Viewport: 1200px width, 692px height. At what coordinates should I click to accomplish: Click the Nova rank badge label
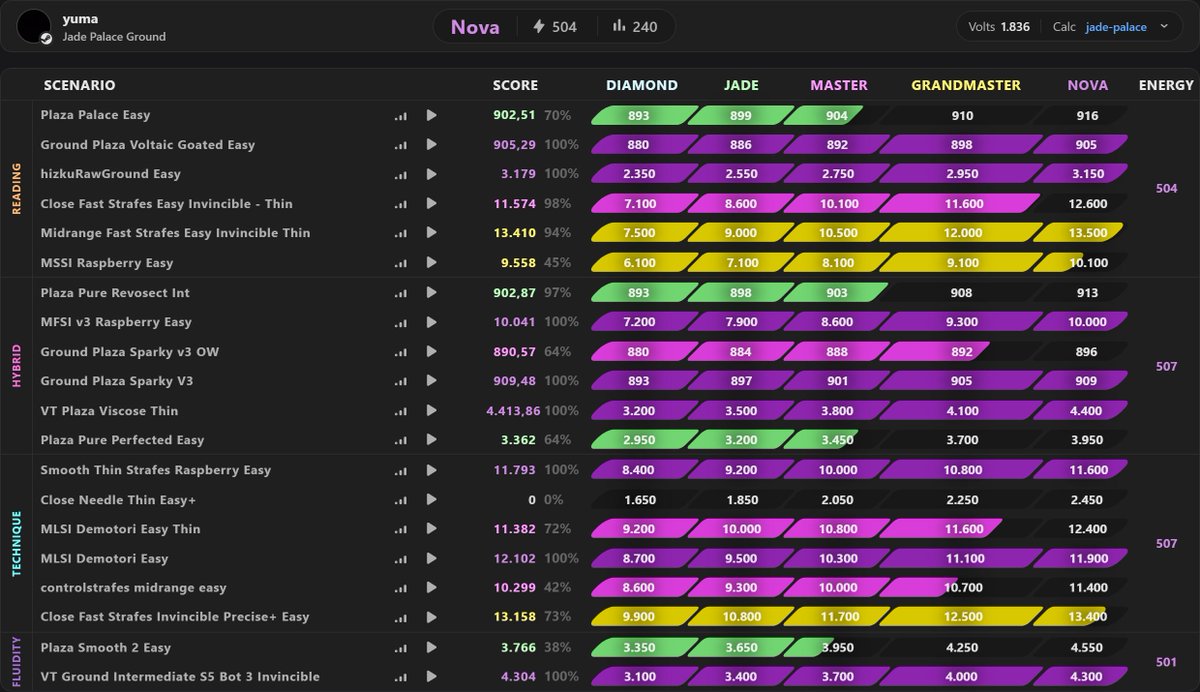coord(475,27)
